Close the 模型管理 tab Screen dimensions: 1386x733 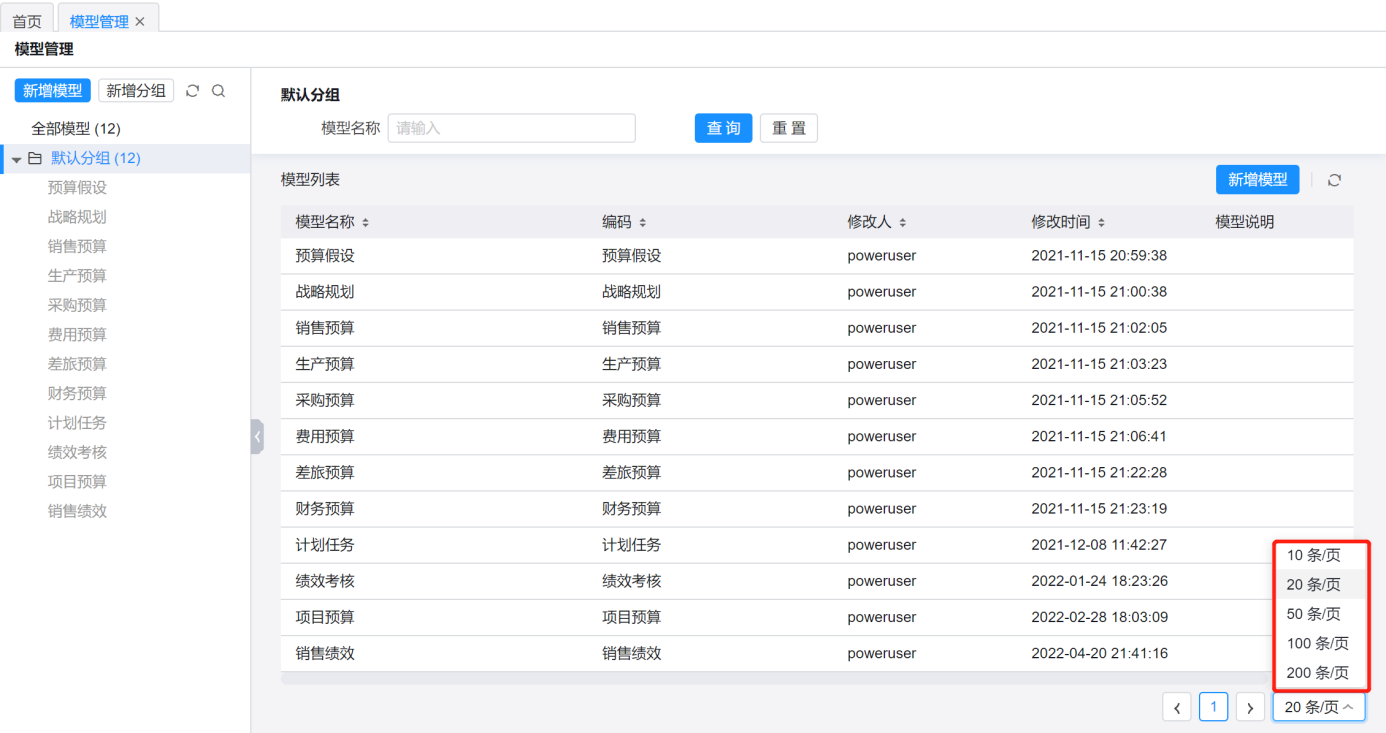click(x=140, y=21)
